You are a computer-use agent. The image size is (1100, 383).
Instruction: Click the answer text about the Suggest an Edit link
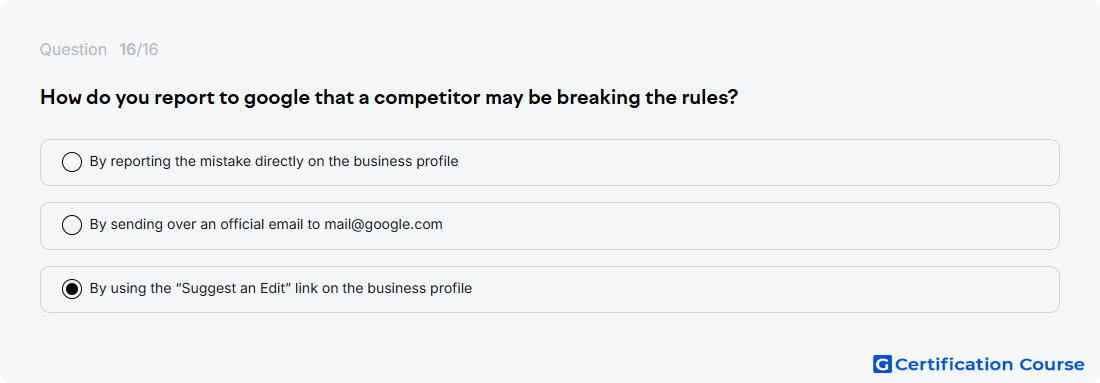[x=281, y=288]
